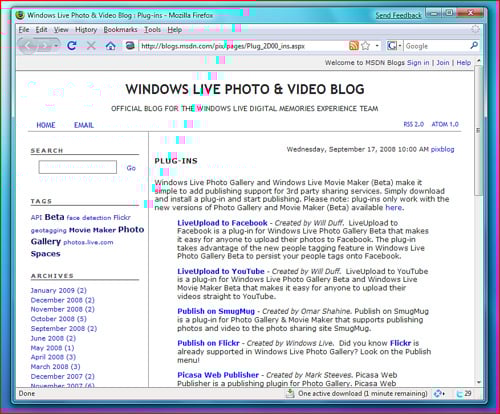Open the HOME blog navigation link

[46, 125]
